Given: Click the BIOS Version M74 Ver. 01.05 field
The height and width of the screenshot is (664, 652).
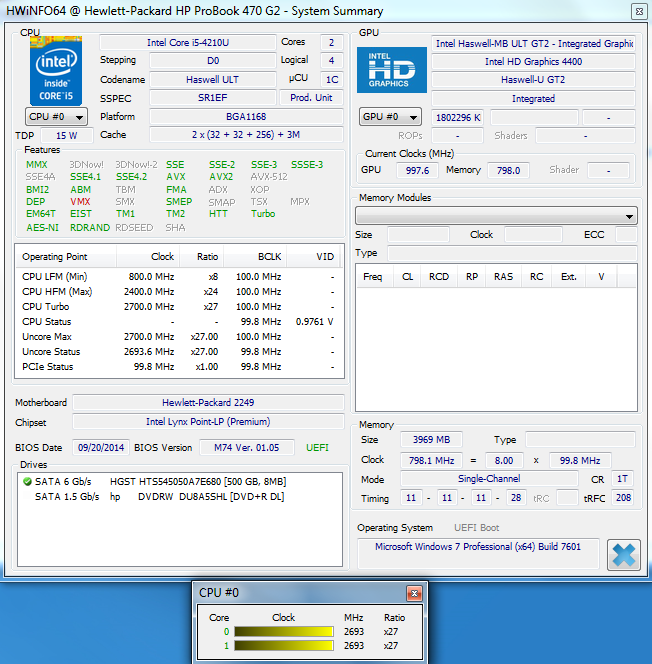Looking at the screenshot, I should tap(247, 448).
